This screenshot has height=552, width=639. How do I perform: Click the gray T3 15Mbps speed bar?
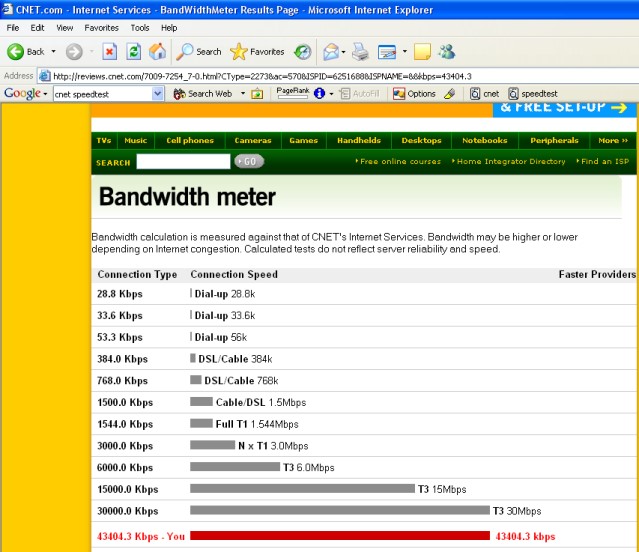point(302,488)
